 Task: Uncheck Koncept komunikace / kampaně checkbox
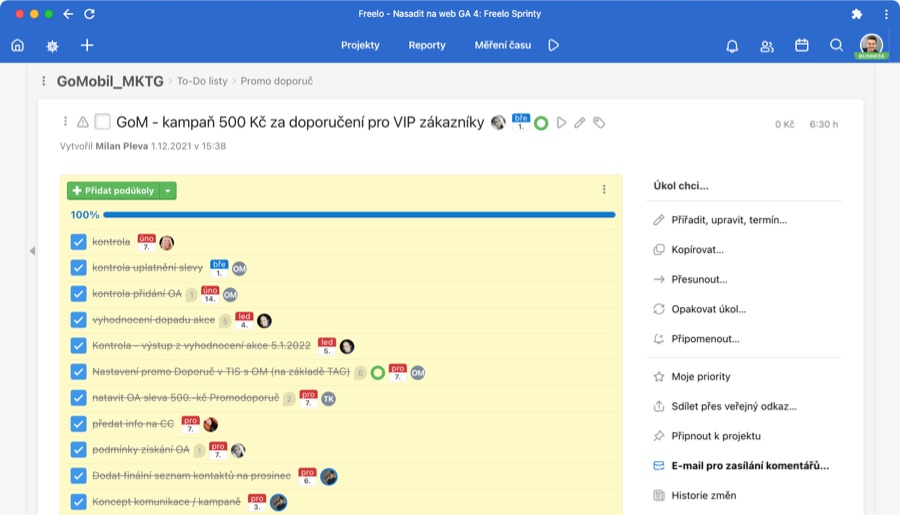[79, 502]
